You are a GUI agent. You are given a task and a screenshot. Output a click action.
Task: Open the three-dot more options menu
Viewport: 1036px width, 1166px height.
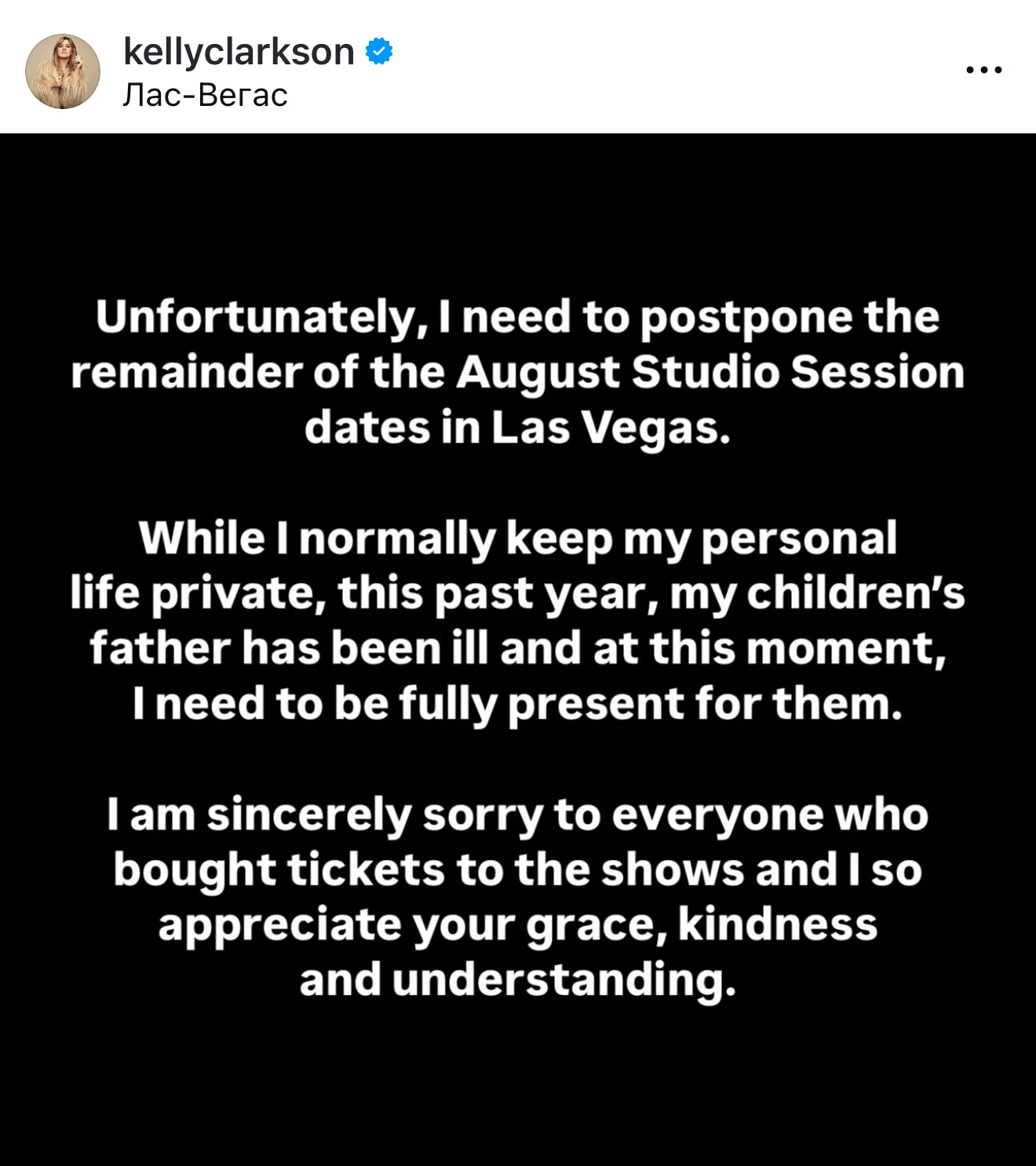pos(984,70)
